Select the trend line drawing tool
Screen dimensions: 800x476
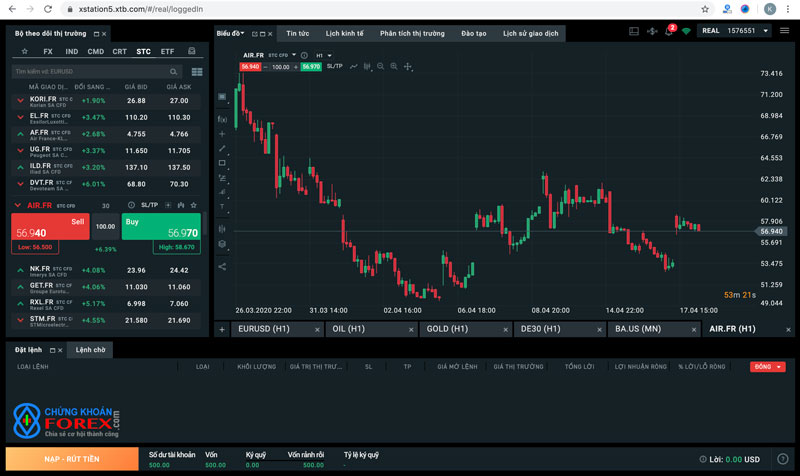(222, 148)
